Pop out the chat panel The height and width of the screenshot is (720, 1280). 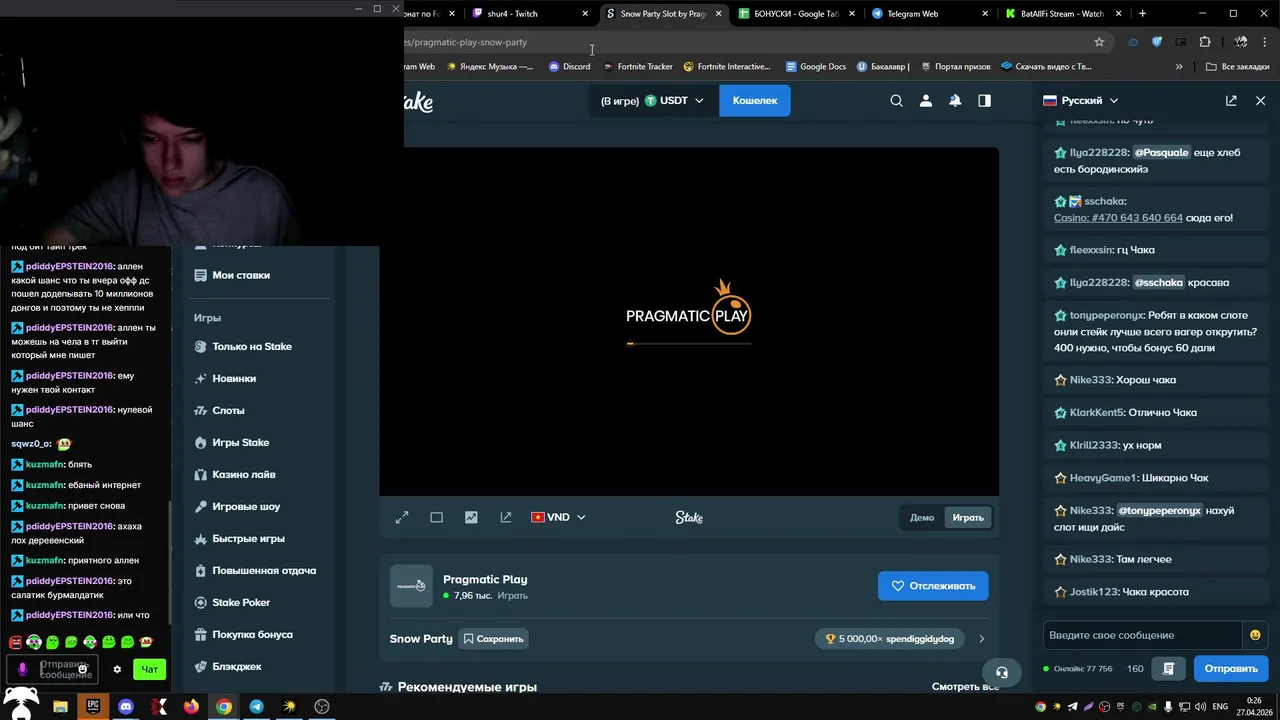click(x=1231, y=100)
